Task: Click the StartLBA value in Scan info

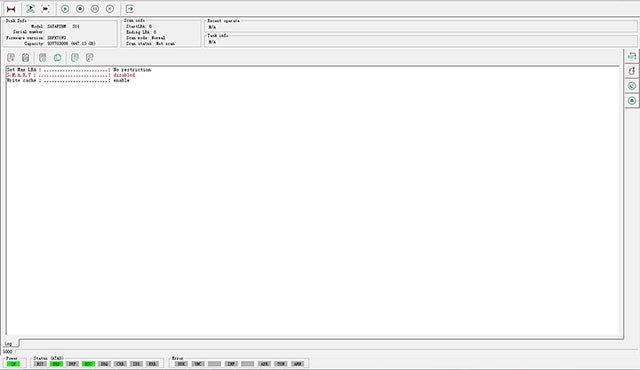Action: pos(150,26)
